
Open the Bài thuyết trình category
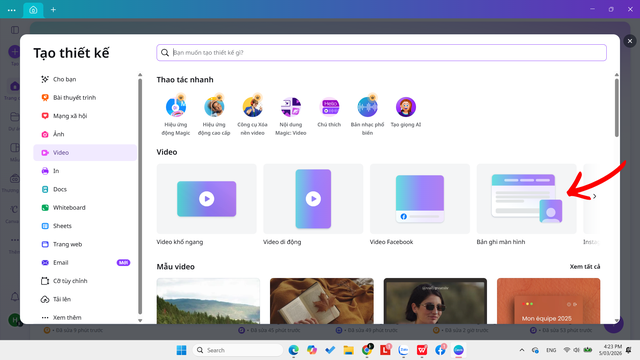(x=85, y=98)
